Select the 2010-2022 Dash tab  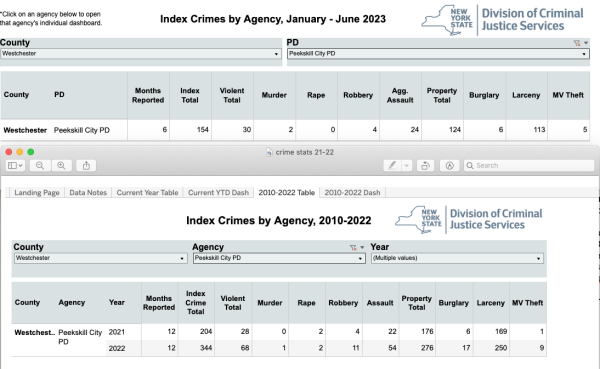tap(352, 193)
